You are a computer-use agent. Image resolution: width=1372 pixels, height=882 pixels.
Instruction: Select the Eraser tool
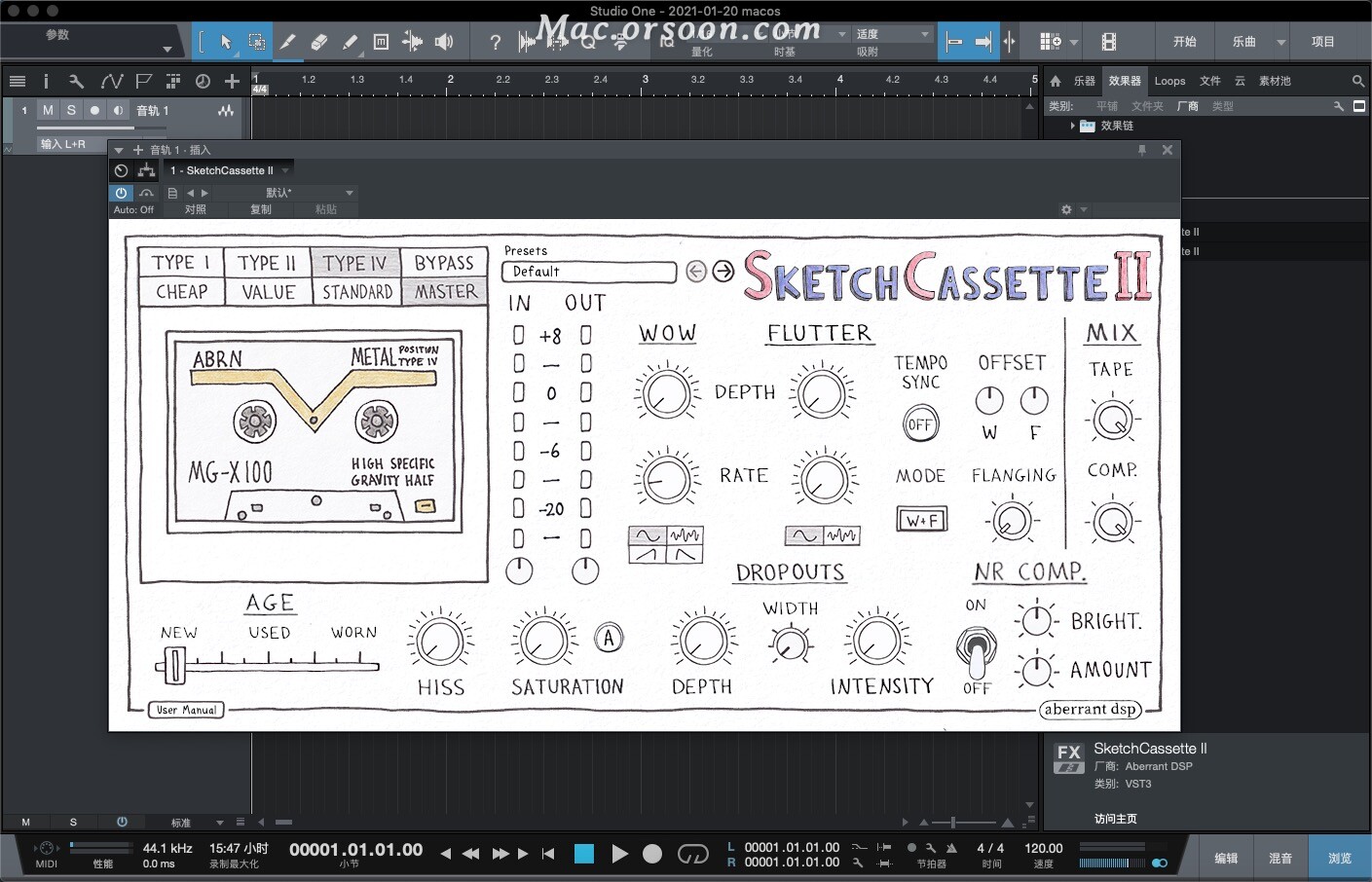click(318, 42)
